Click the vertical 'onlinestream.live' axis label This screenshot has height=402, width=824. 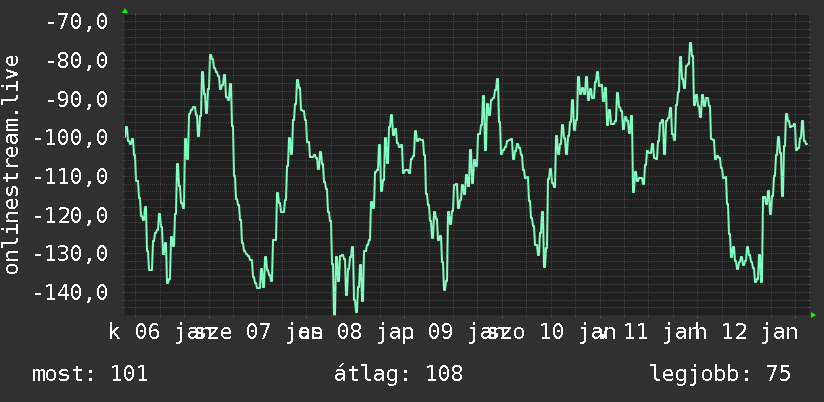(x=11, y=164)
